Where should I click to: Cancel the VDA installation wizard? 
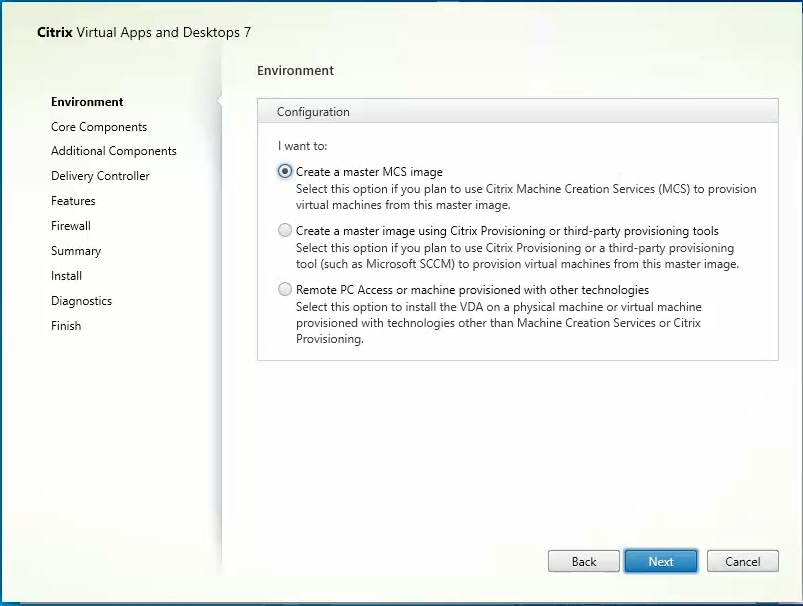pos(742,561)
